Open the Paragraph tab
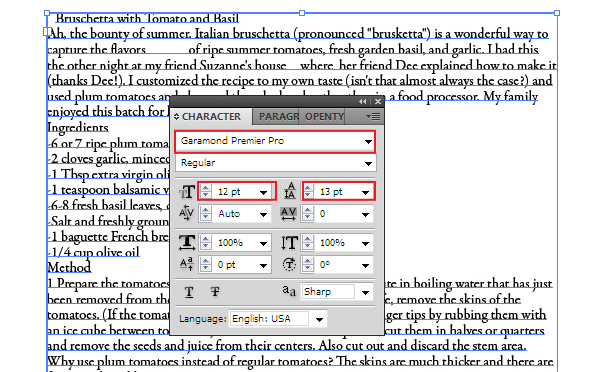Viewport: 600px width, 372px height. coord(279,116)
